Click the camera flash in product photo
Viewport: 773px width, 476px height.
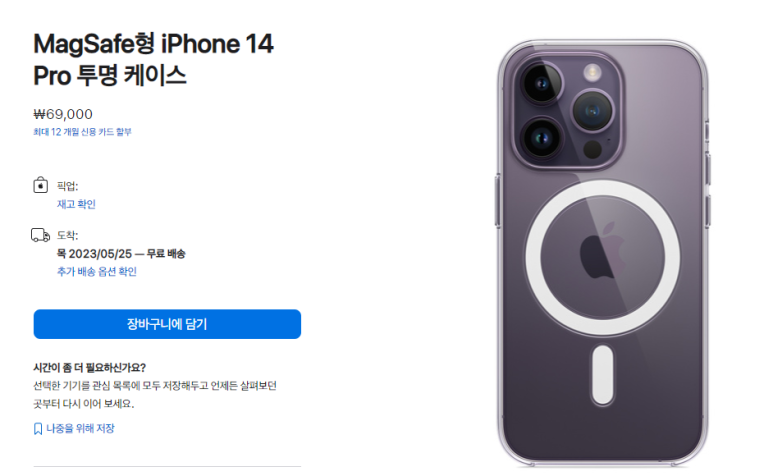(x=592, y=73)
